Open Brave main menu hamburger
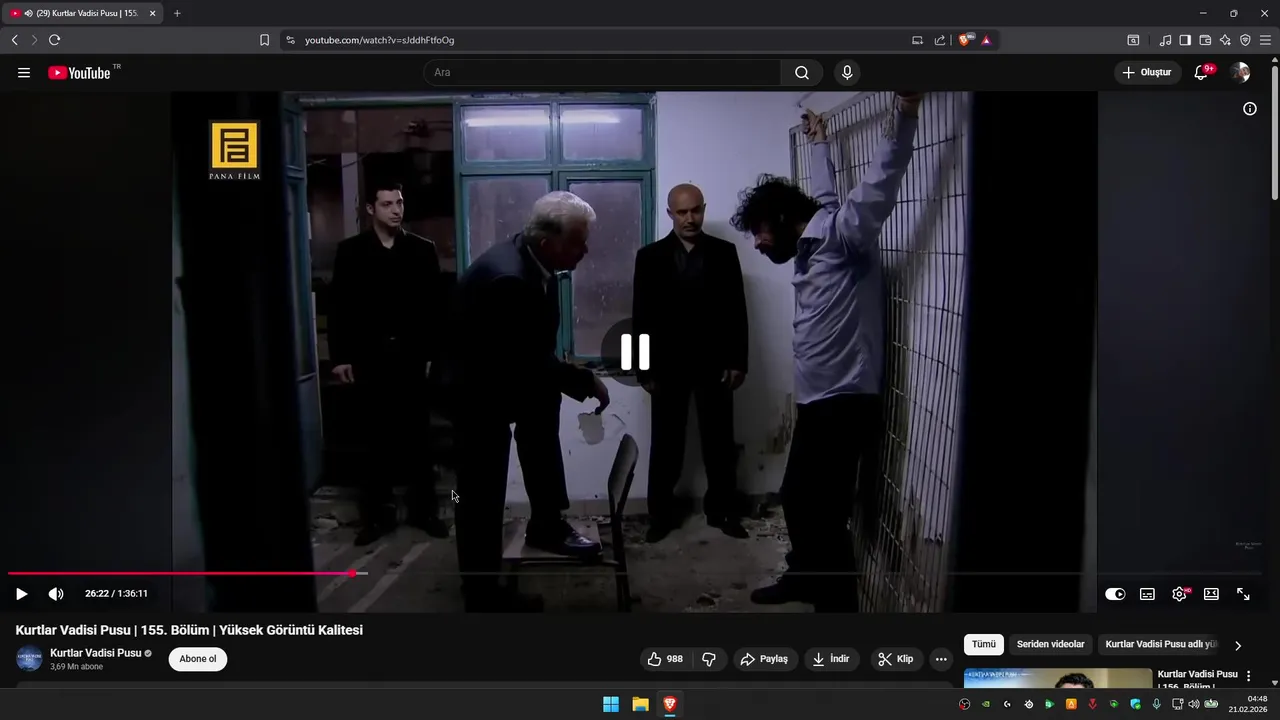This screenshot has width=1280, height=720. [1265, 40]
